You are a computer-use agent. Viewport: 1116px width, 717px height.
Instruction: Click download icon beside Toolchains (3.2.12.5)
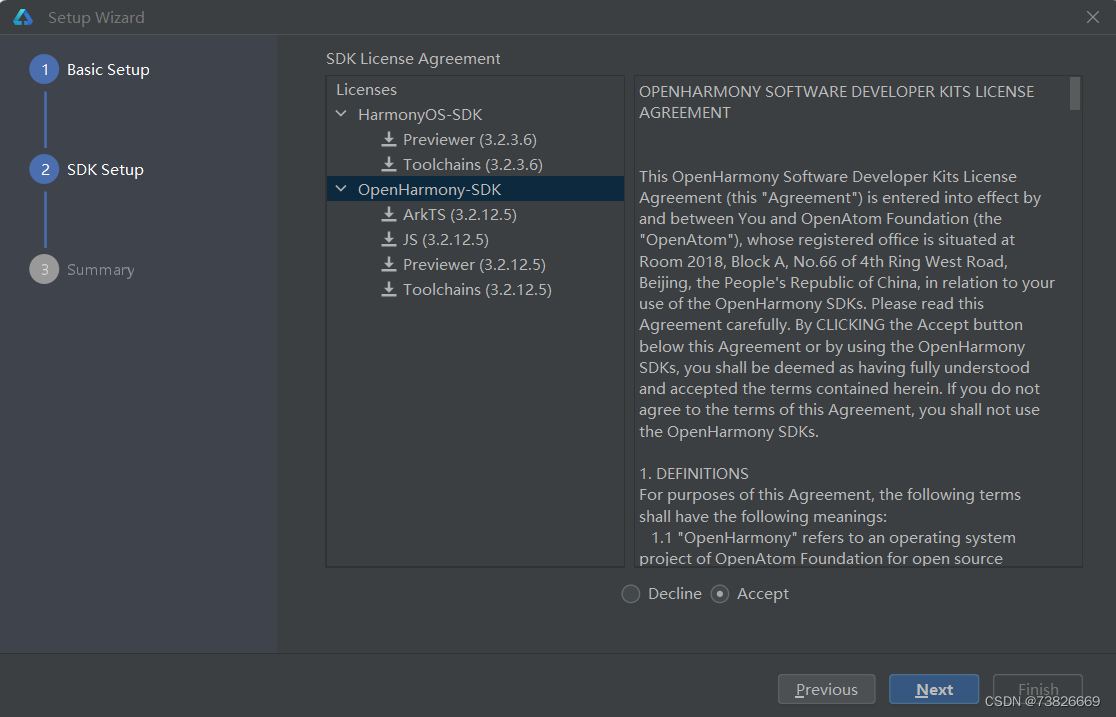(389, 289)
